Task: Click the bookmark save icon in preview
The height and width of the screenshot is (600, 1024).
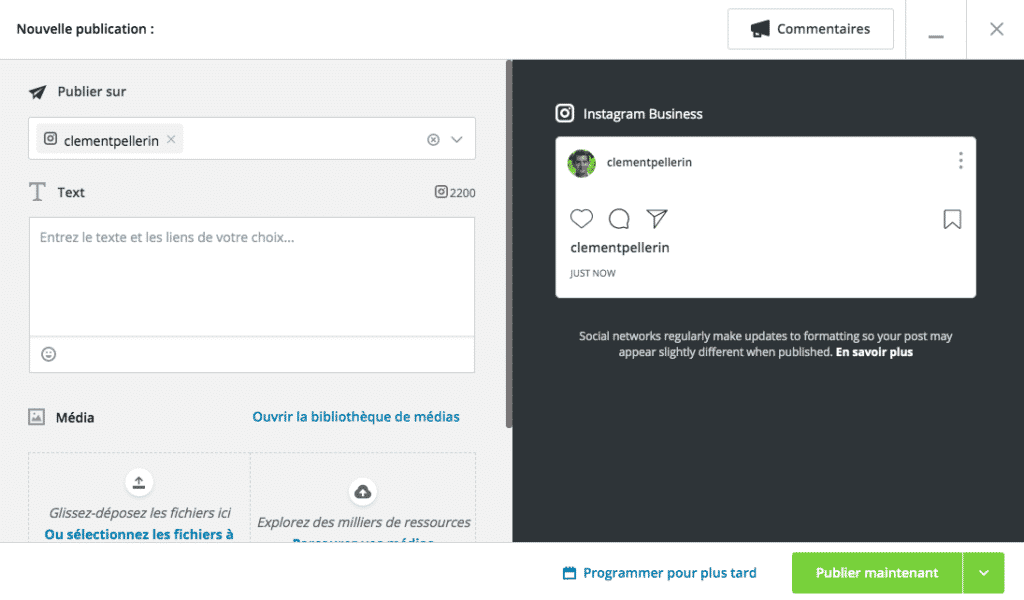Action: point(952,219)
